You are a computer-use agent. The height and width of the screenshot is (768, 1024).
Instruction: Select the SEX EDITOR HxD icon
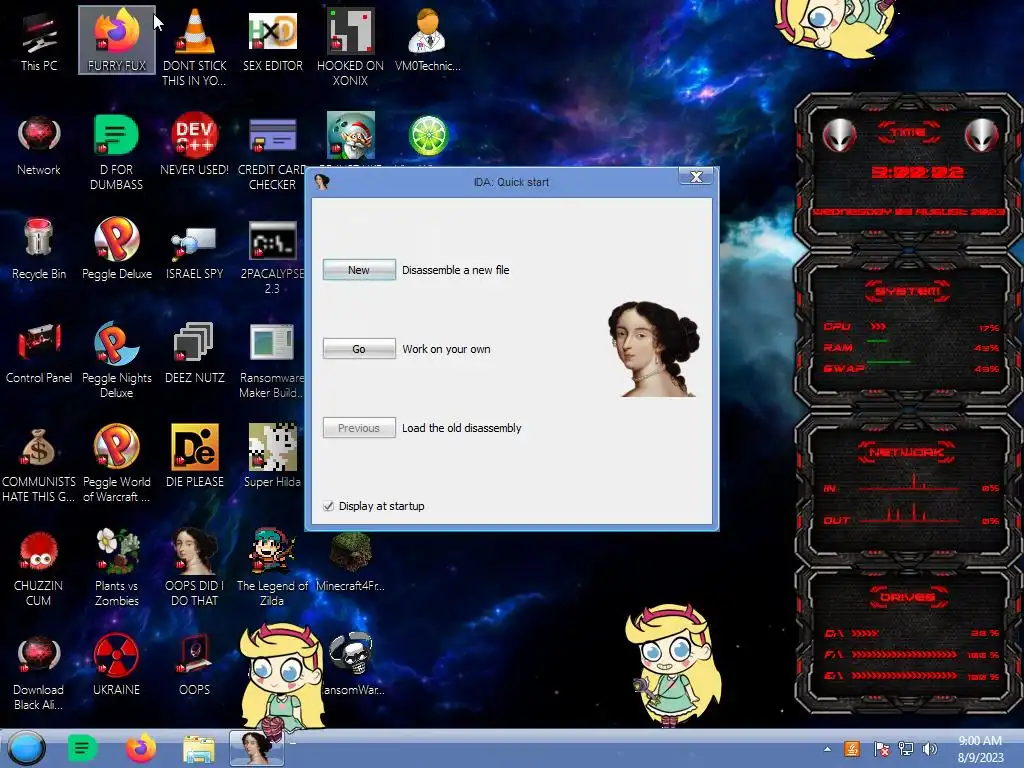point(272,40)
